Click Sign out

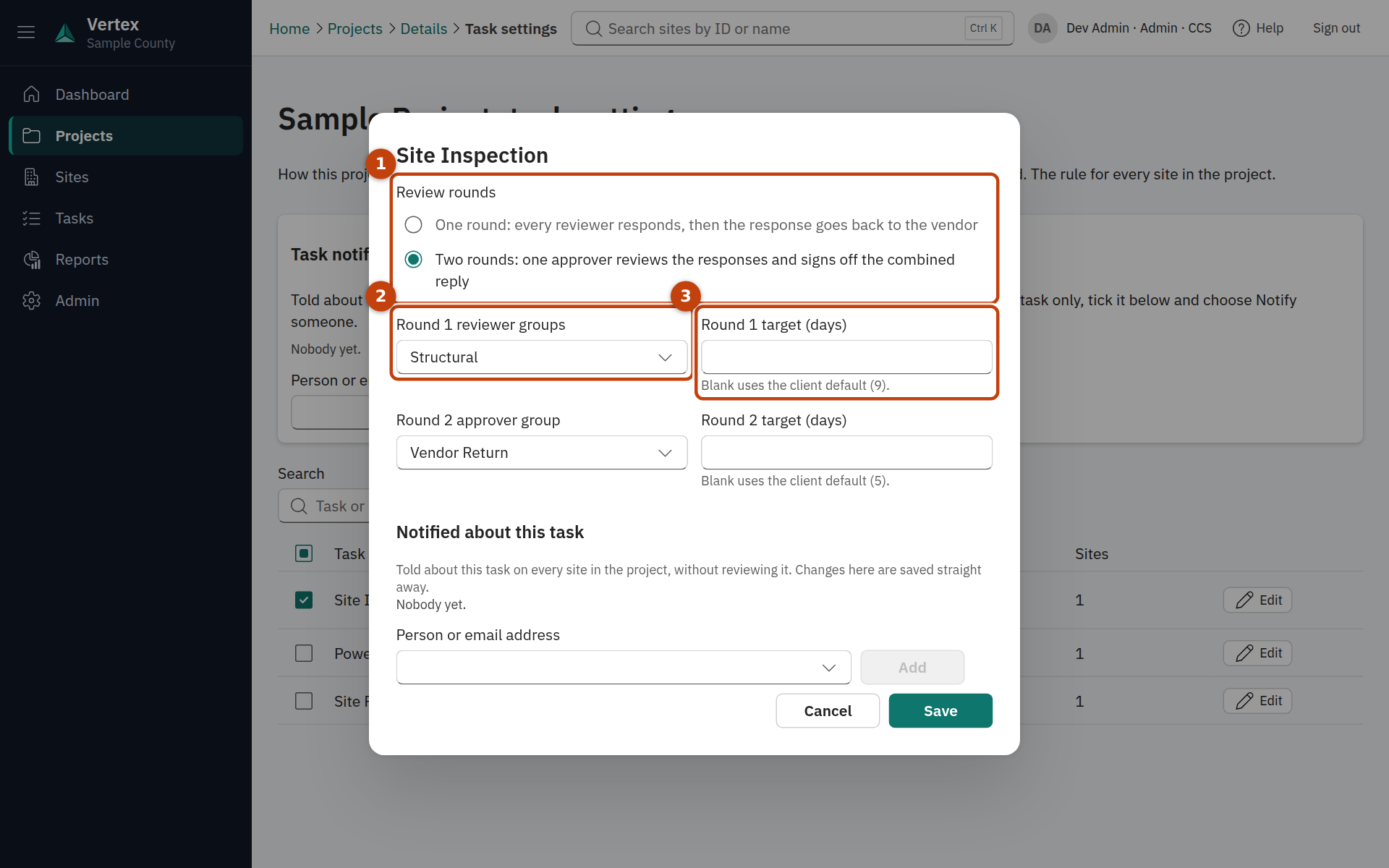click(x=1336, y=28)
